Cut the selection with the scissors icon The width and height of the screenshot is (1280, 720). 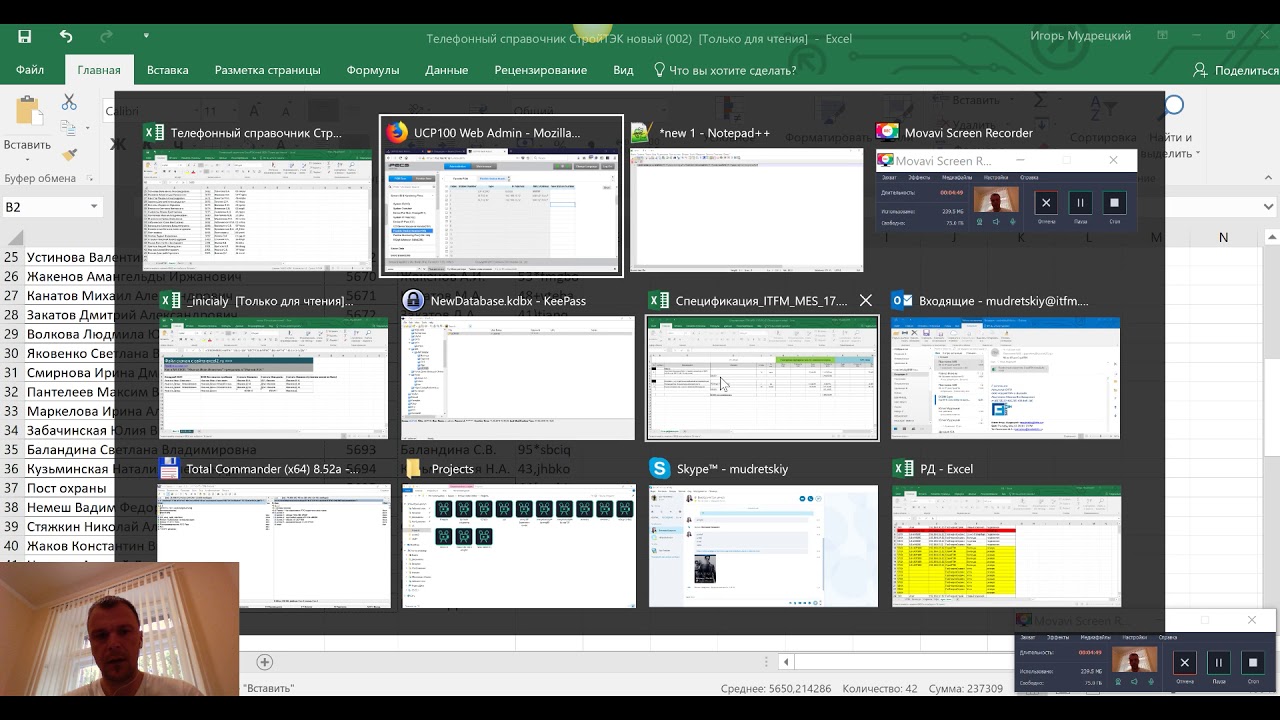[x=69, y=102]
